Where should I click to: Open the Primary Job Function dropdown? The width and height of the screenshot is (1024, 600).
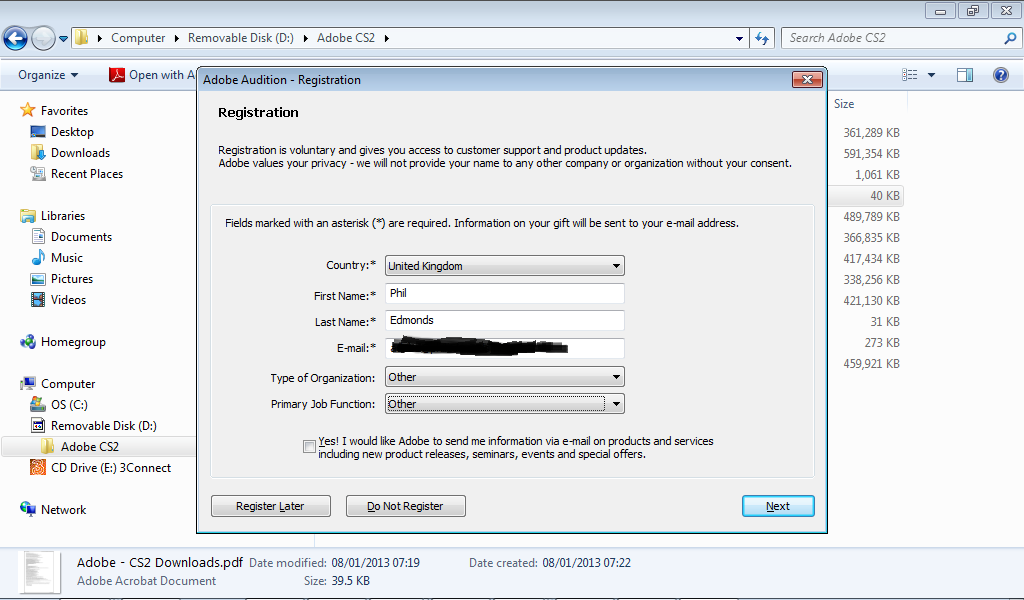(x=505, y=404)
